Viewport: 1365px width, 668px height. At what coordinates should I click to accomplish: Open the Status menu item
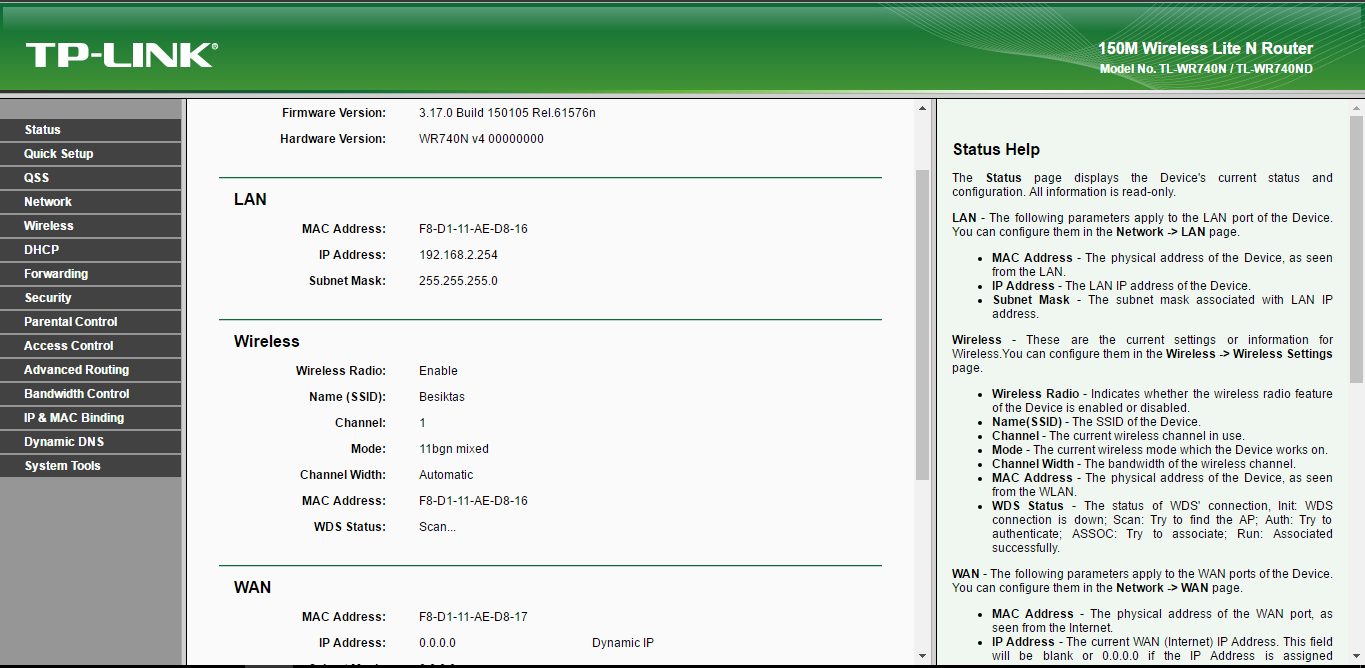[x=91, y=130]
